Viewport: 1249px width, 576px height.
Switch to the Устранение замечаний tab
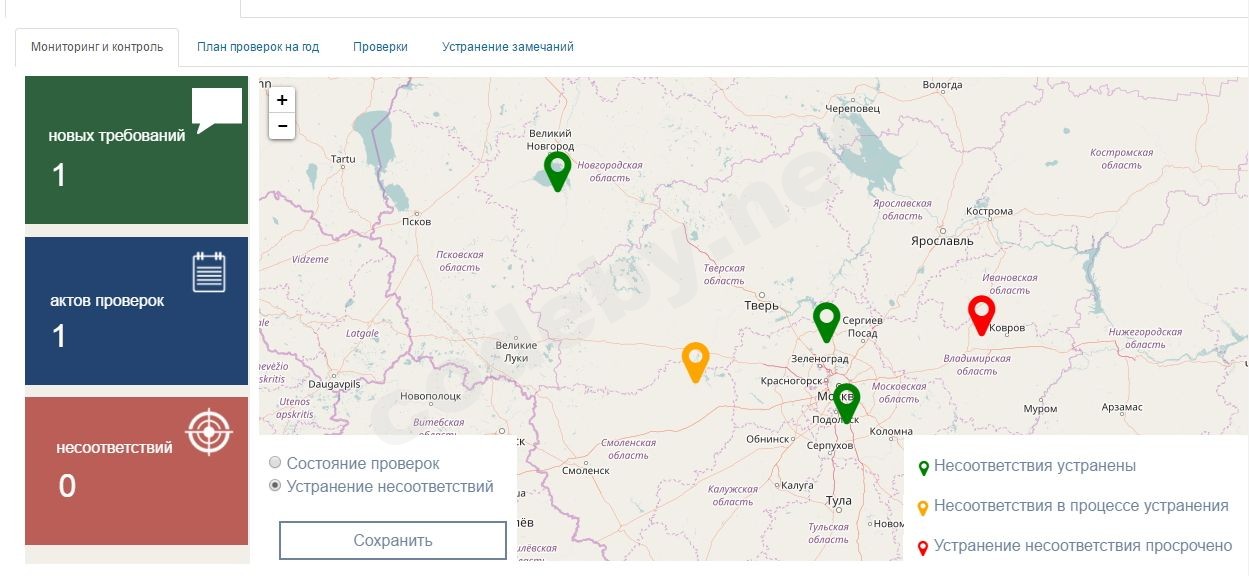(506, 46)
